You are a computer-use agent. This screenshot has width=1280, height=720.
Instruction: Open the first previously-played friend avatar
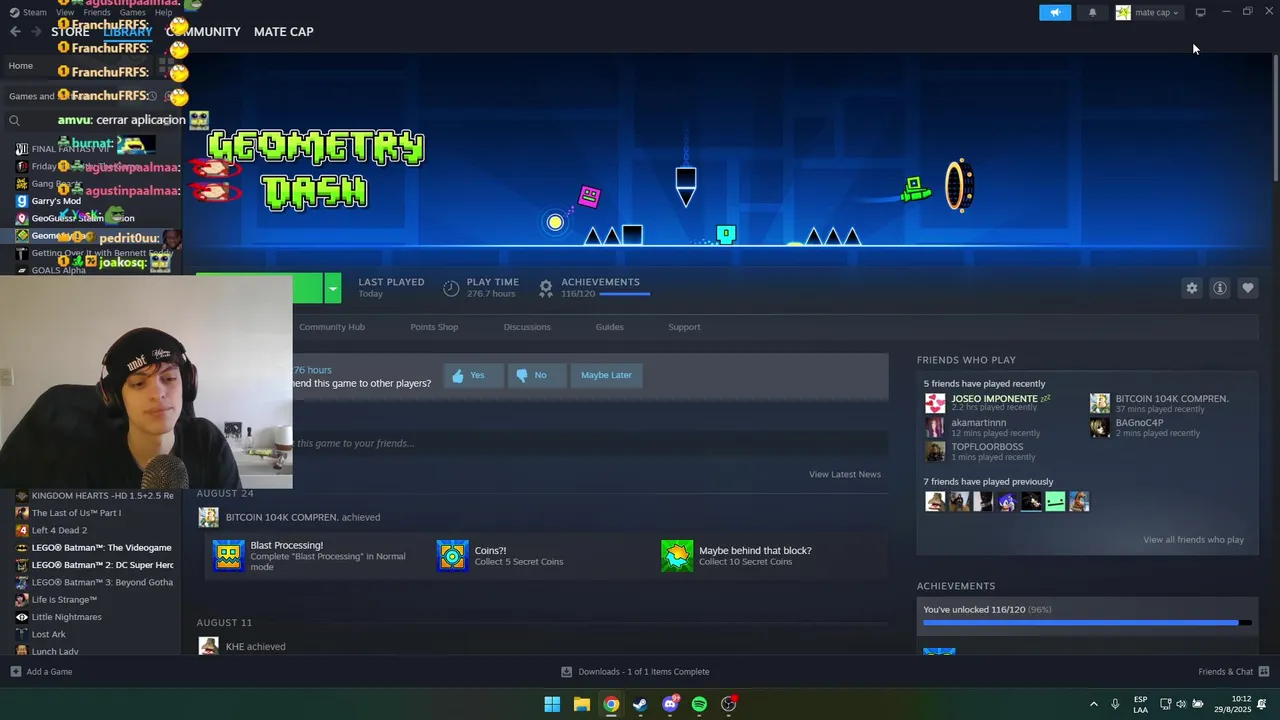(x=935, y=501)
